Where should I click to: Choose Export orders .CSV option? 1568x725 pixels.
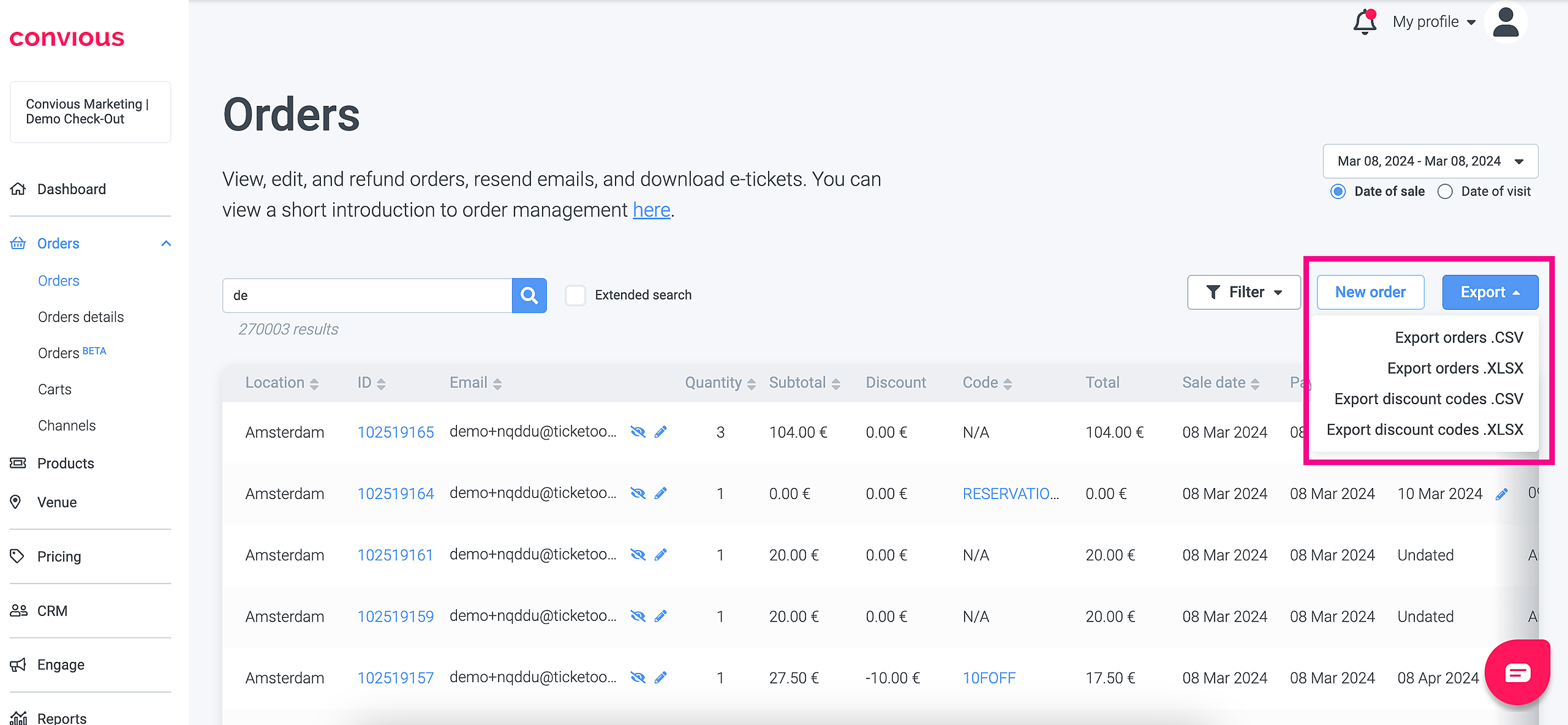coord(1458,337)
